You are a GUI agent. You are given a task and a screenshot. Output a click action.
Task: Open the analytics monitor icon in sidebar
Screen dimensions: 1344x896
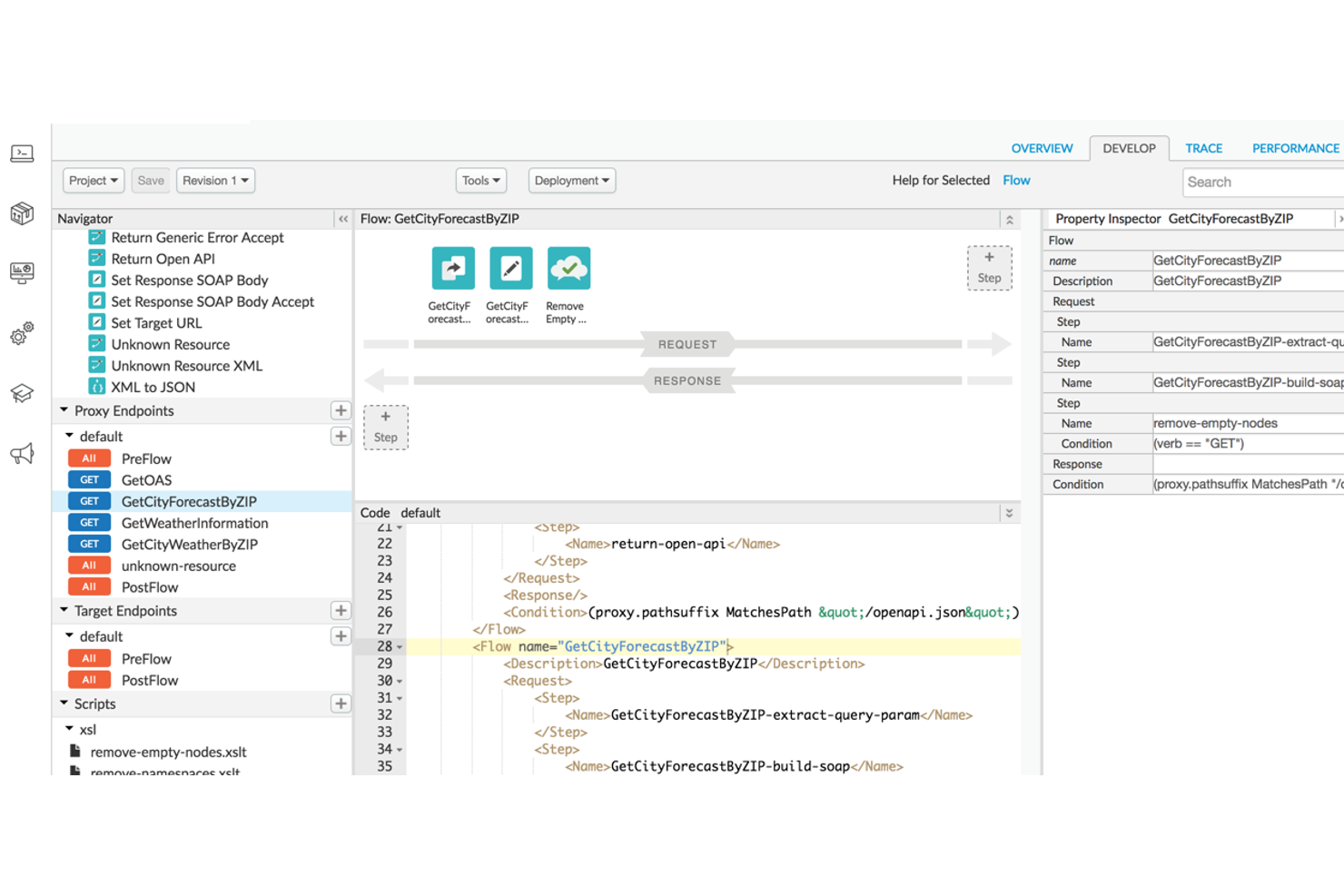coord(22,272)
